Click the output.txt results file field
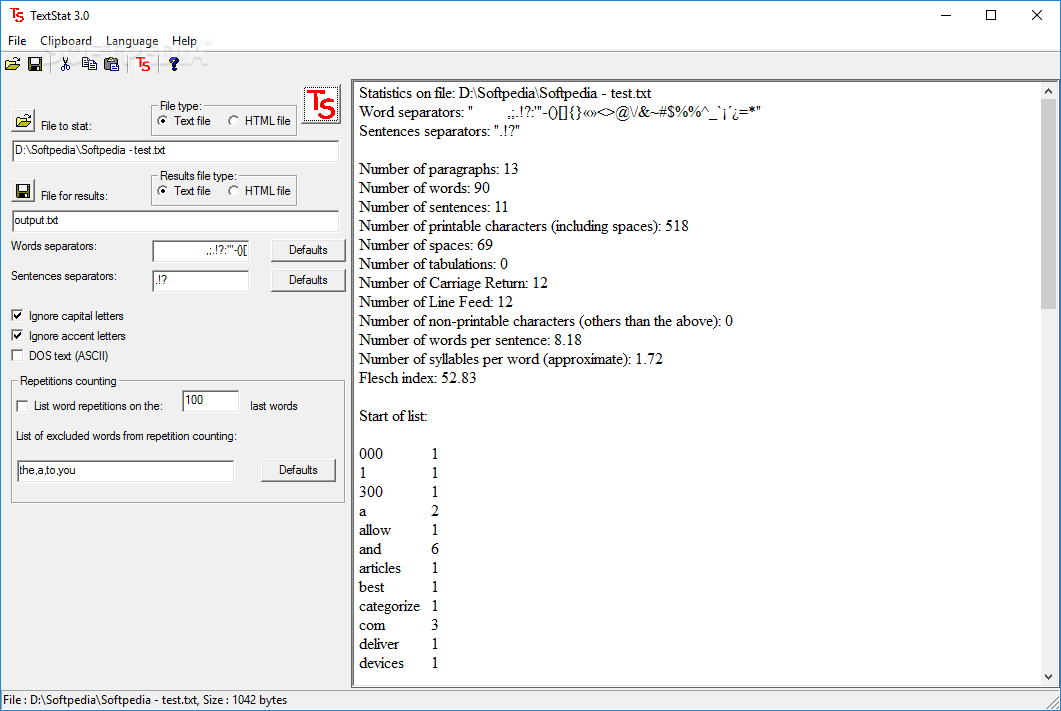This screenshot has width=1061, height=711. click(x=175, y=221)
